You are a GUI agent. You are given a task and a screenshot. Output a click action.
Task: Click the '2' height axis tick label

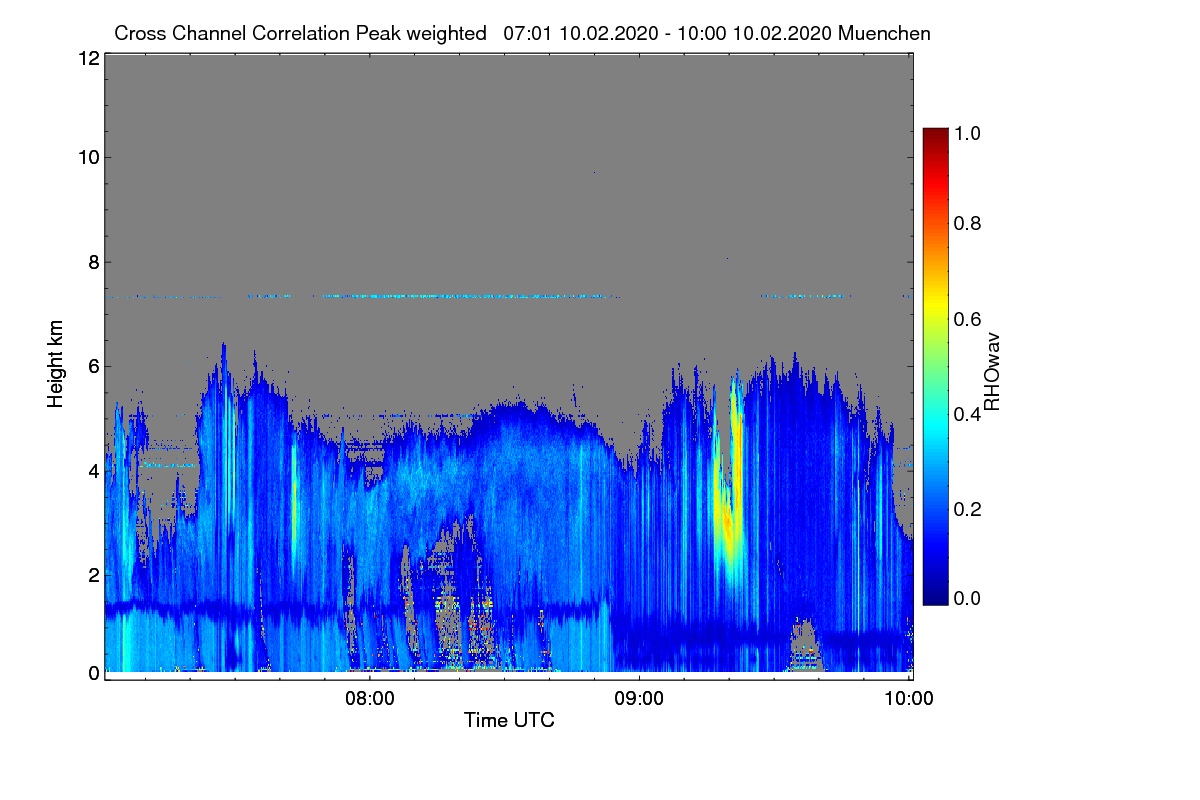(93, 574)
